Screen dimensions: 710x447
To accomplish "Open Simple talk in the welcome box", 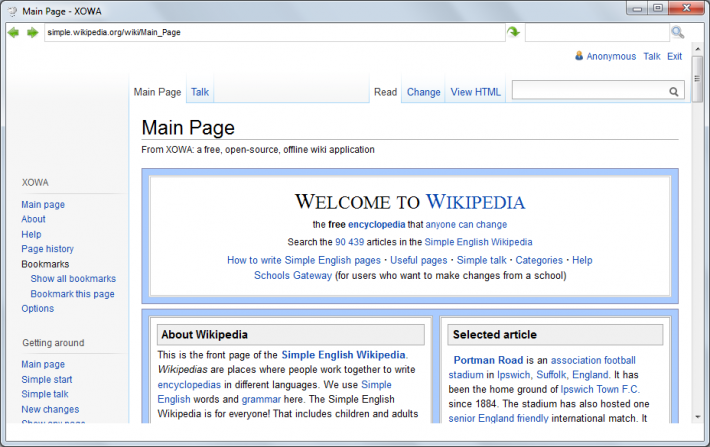I will tap(481, 260).
